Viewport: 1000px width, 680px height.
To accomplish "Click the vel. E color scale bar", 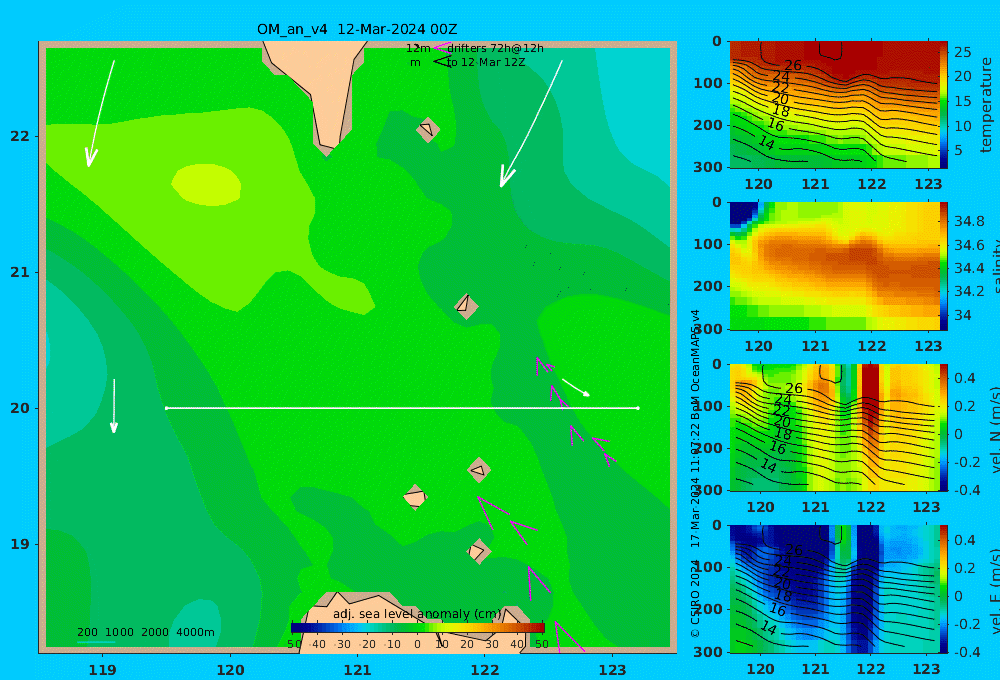I will tap(944, 589).
